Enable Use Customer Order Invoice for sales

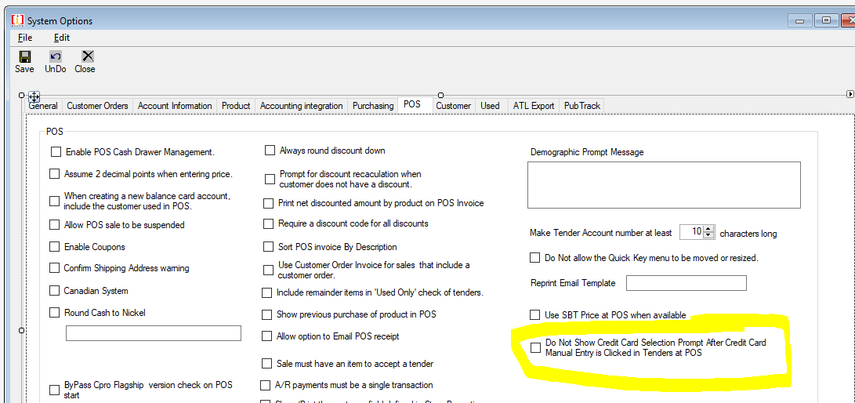tap(268, 270)
